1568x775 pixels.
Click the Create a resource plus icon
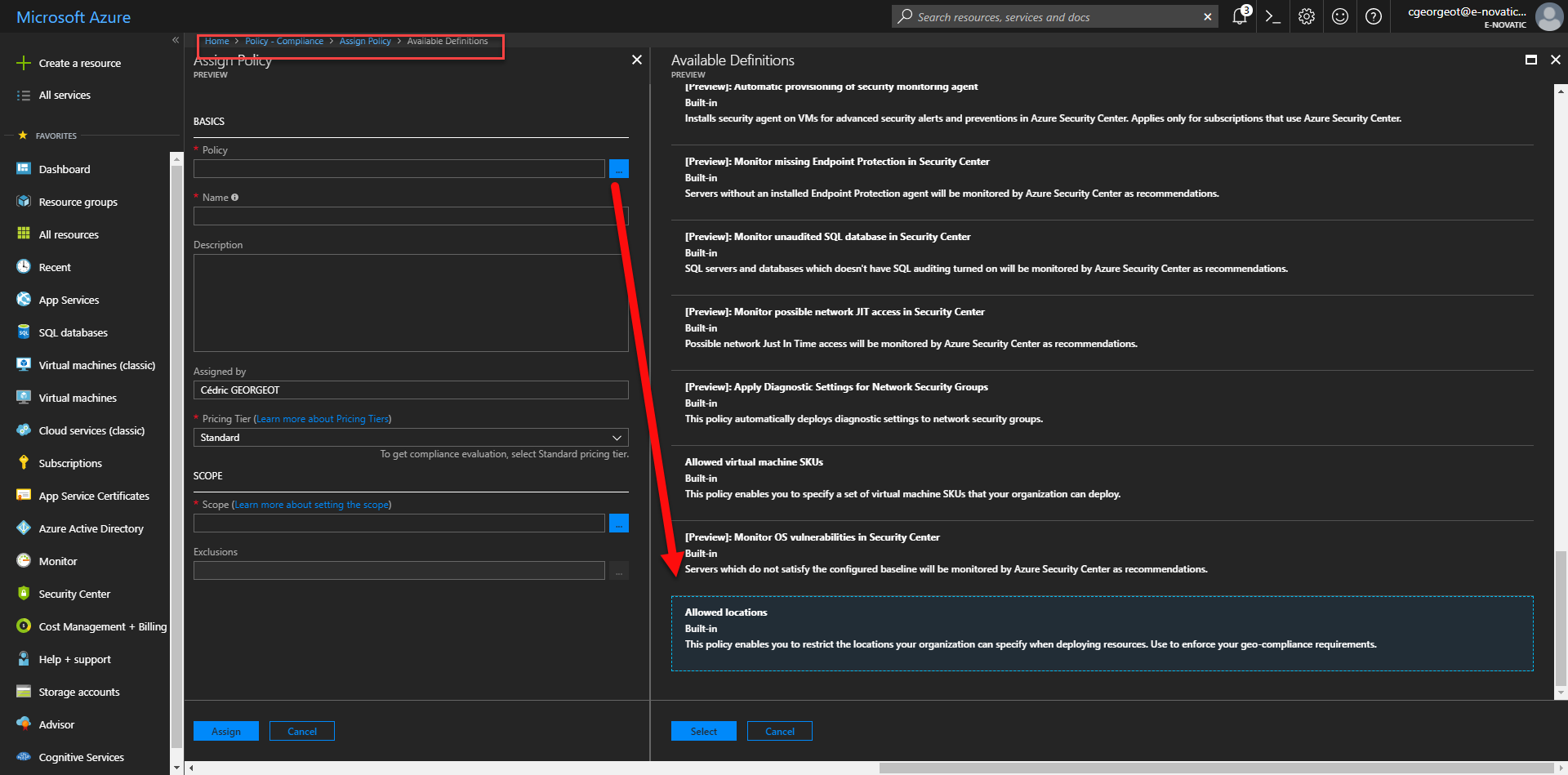[24, 63]
